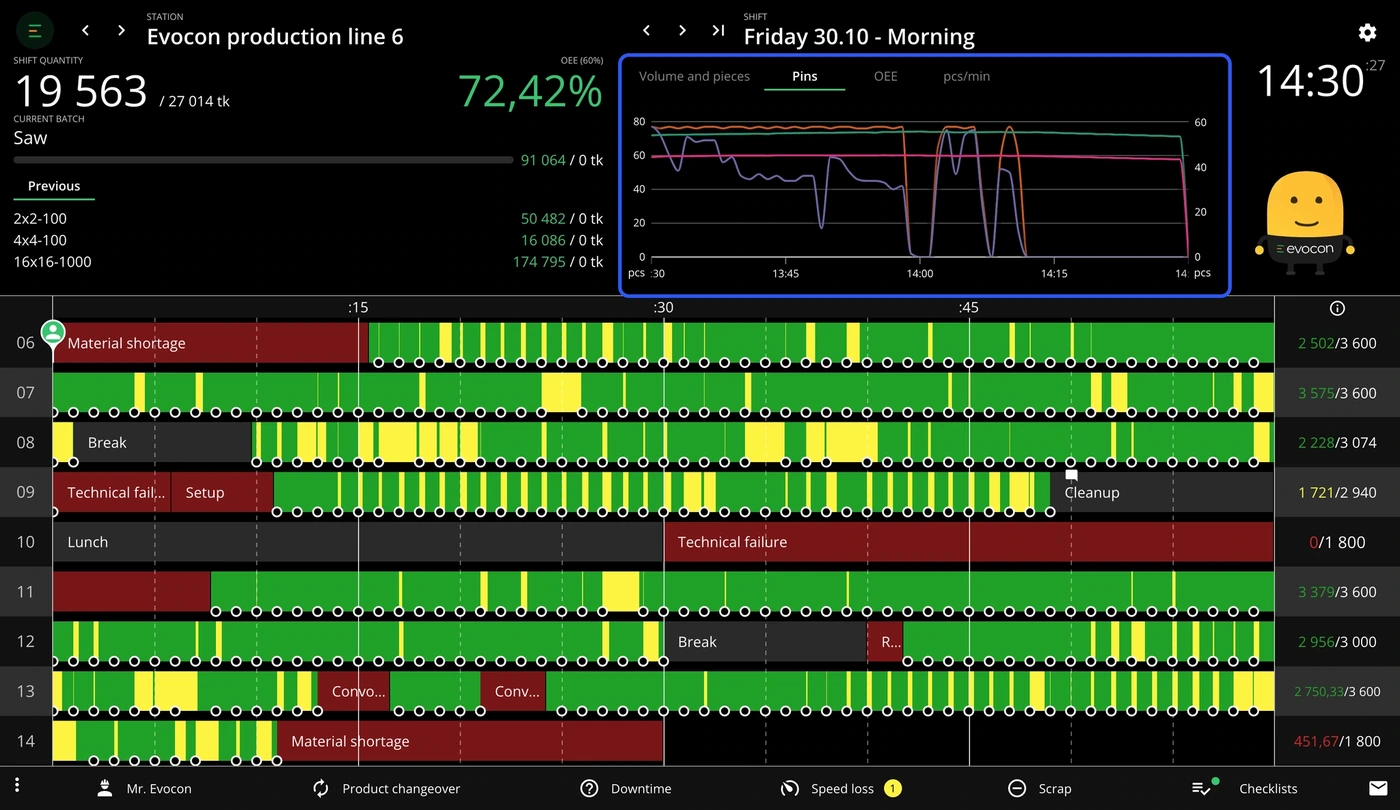Select the Pins chart tab
The image size is (1400, 810).
pyautogui.click(x=804, y=77)
